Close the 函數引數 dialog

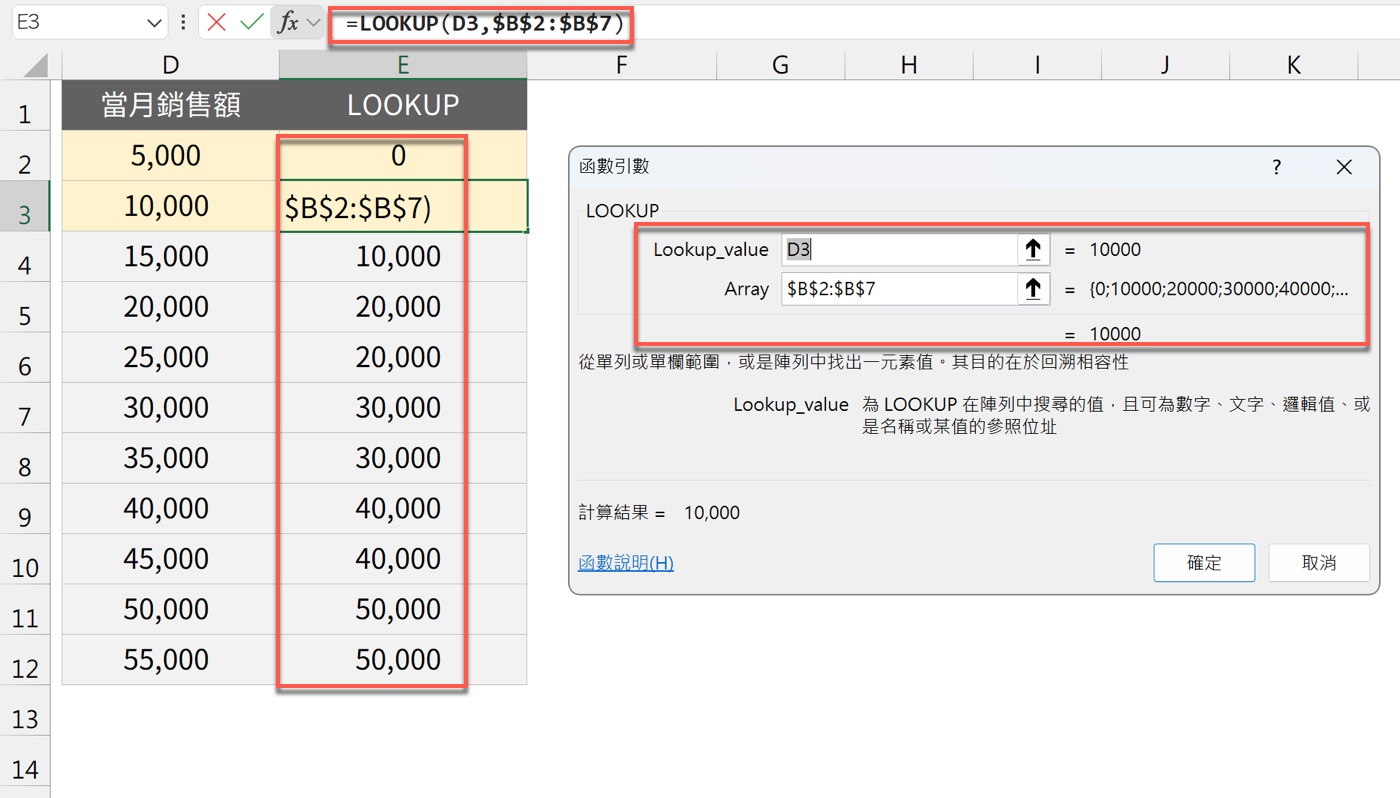pyautogui.click(x=1344, y=167)
